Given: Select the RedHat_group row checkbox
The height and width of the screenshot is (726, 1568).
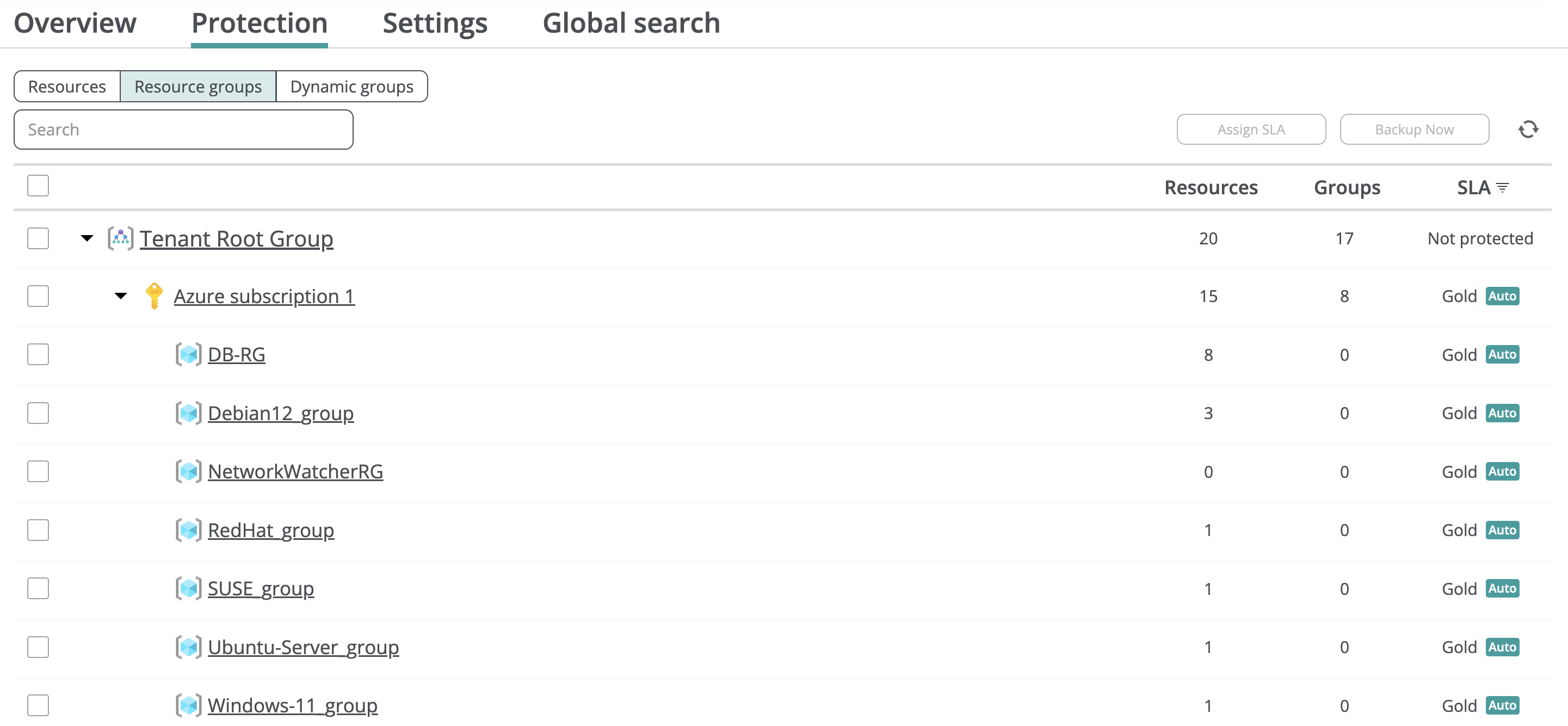Looking at the screenshot, I should click(38, 530).
